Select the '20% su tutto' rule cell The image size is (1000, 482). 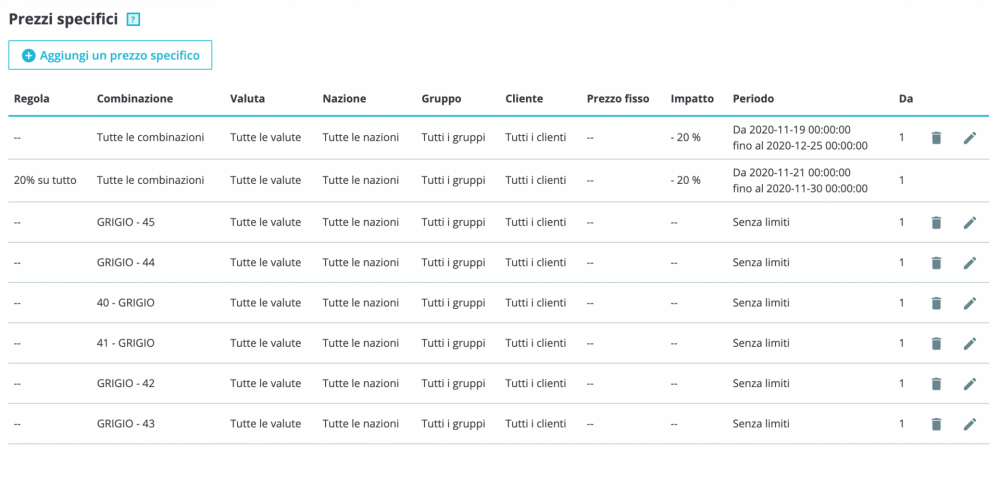point(45,180)
